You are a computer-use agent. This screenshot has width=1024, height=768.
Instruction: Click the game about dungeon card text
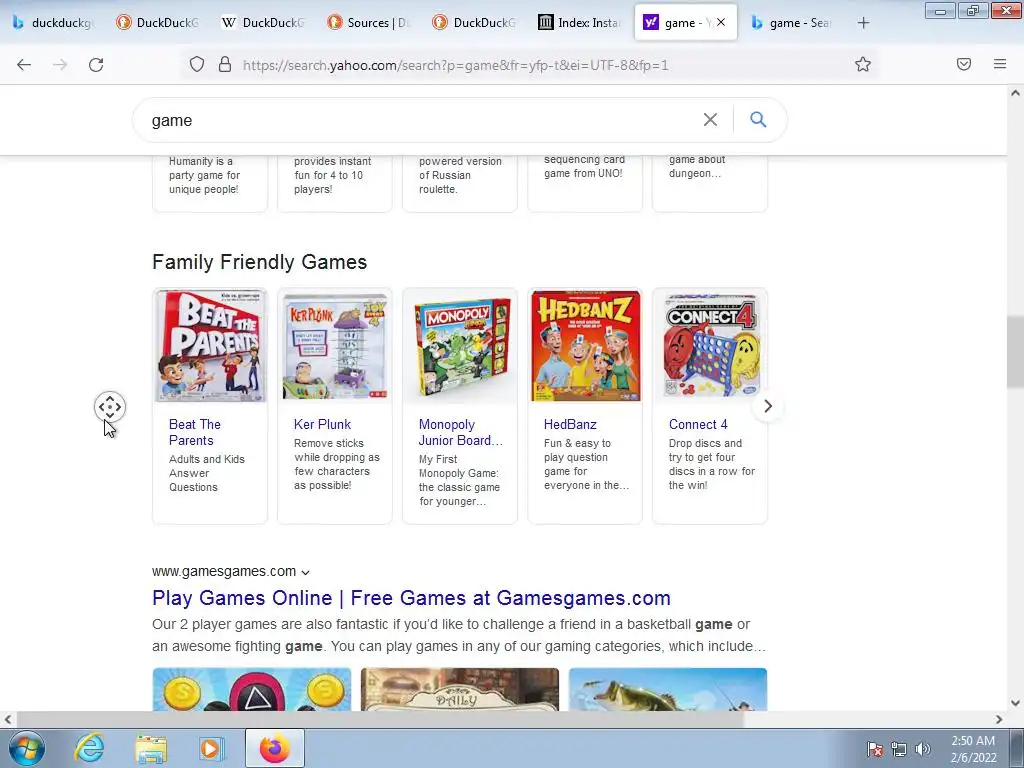(697, 167)
